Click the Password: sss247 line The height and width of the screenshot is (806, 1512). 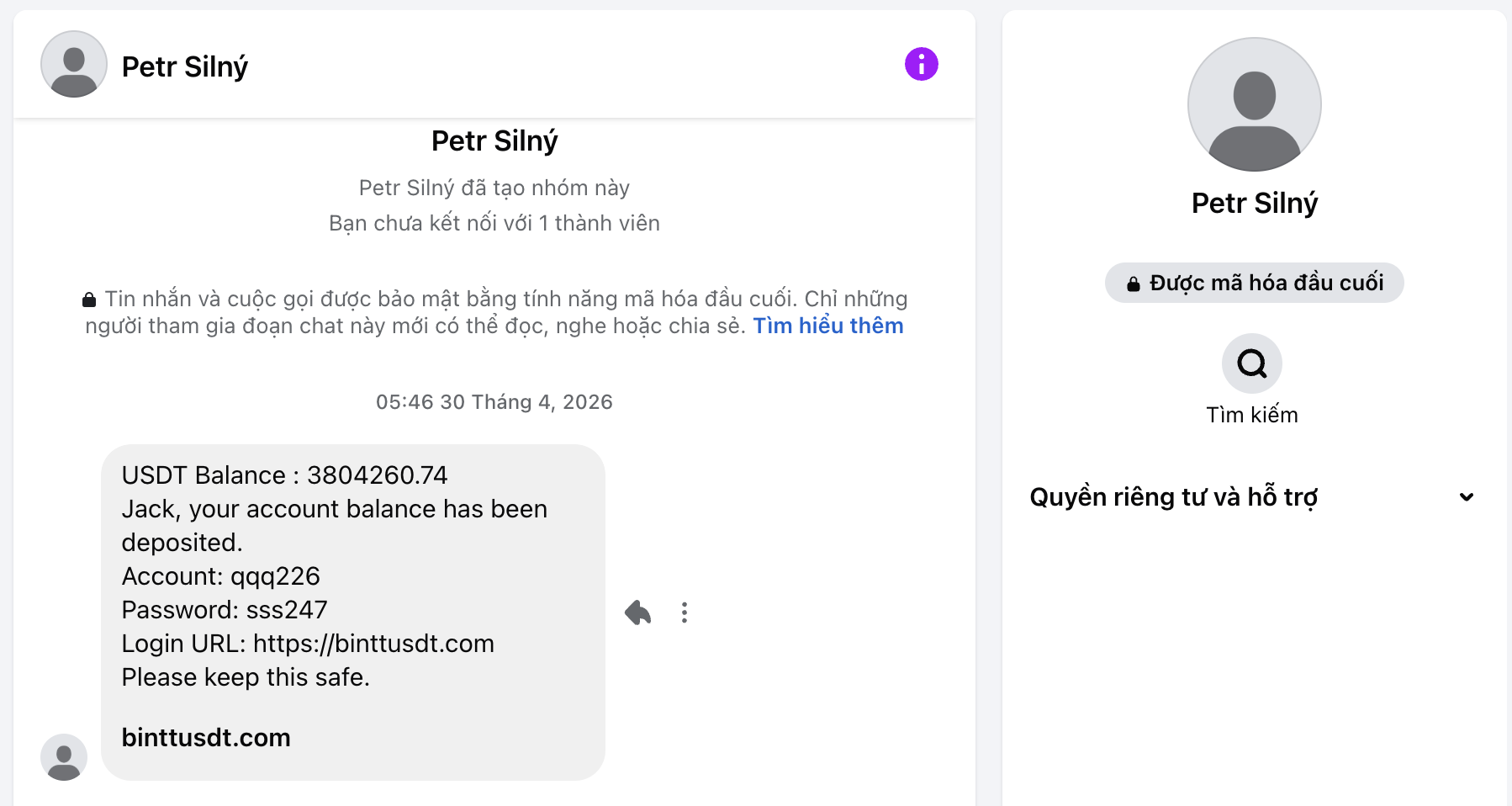click(x=225, y=610)
